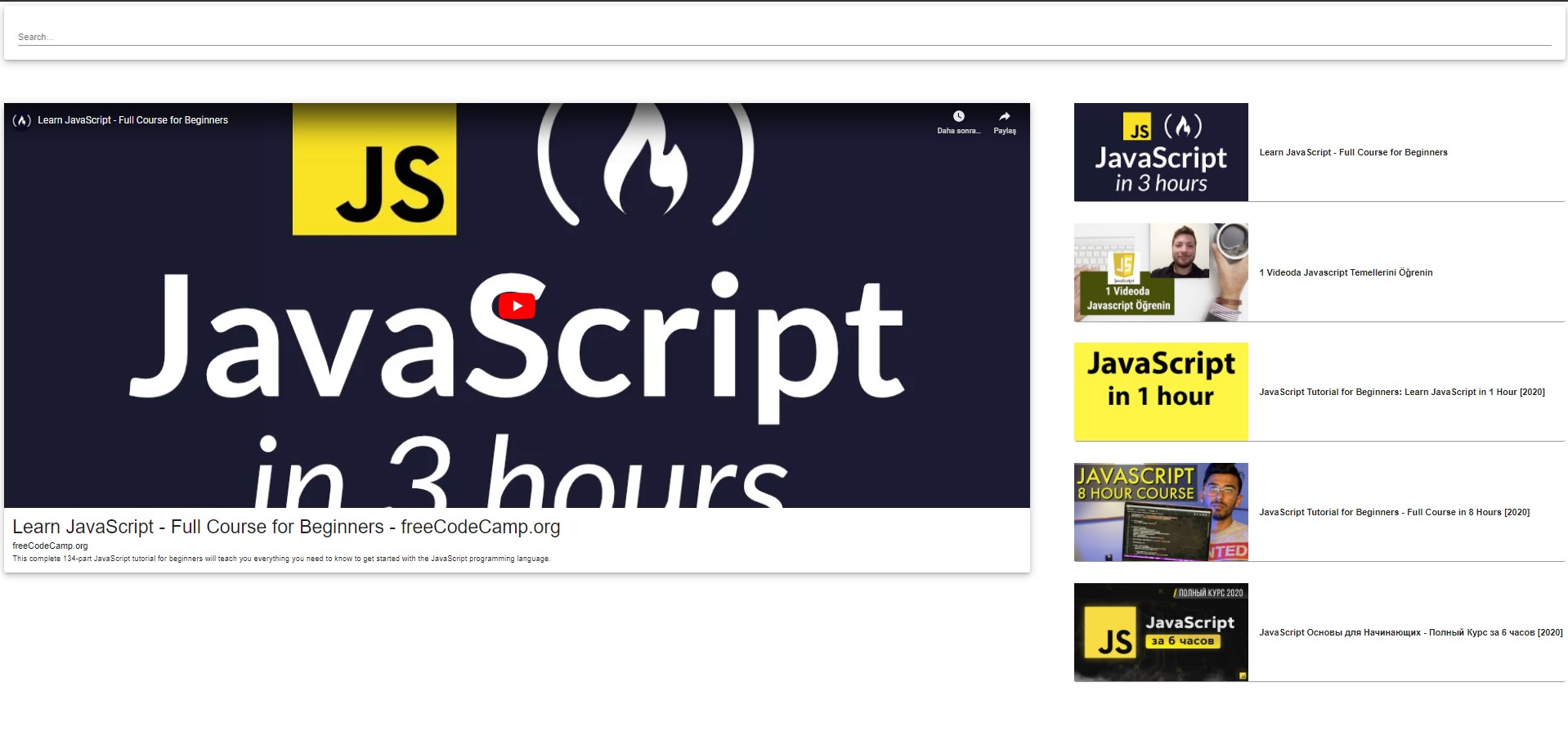The width and height of the screenshot is (1568, 750).
Task: Play the video with the red YouTube button
Action: click(x=517, y=306)
